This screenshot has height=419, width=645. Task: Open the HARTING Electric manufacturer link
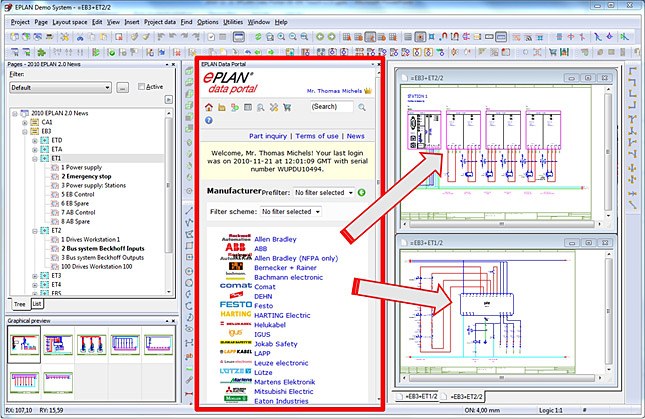pos(282,315)
